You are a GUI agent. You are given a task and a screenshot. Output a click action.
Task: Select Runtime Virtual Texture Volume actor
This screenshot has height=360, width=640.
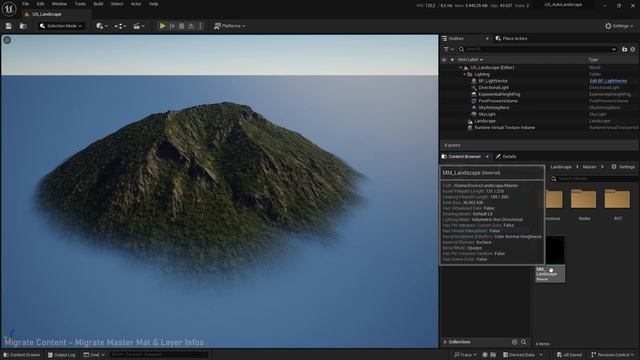click(x=504, y=128)
